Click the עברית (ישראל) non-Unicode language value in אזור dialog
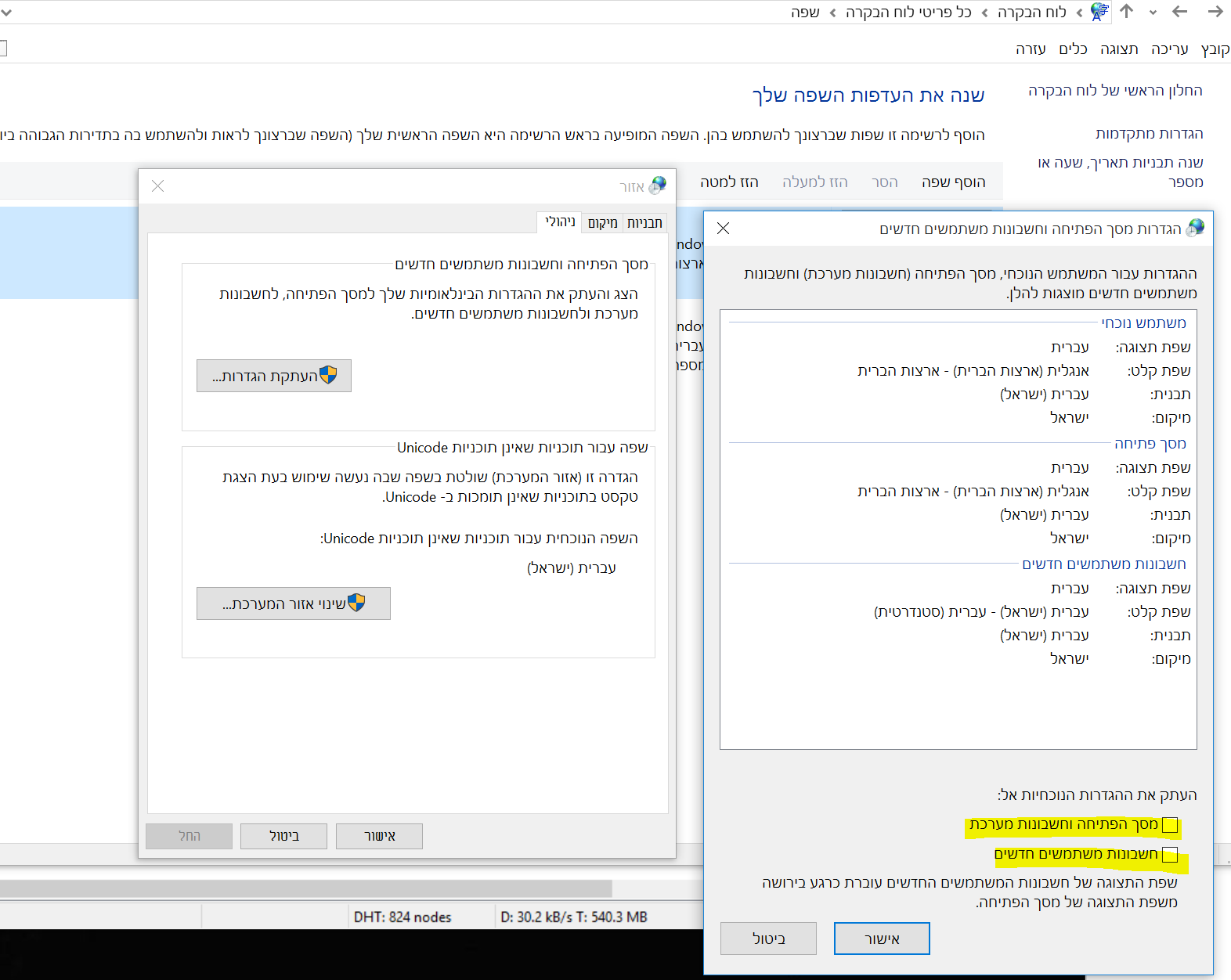Screen dimensions: 1231x980 tap(571, 568)
